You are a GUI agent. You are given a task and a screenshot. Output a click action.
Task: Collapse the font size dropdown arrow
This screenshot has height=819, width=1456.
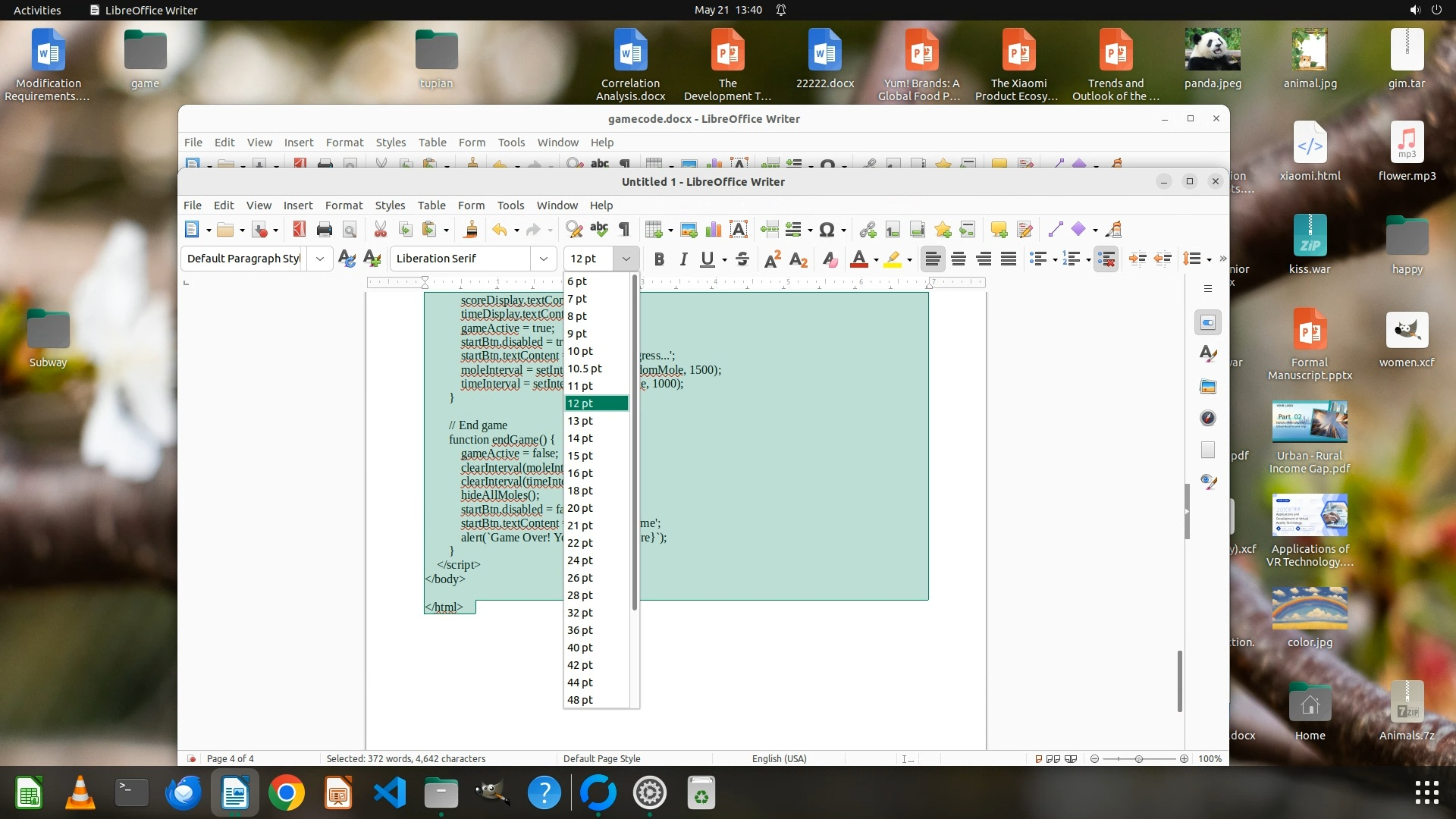tap(626, 259)
